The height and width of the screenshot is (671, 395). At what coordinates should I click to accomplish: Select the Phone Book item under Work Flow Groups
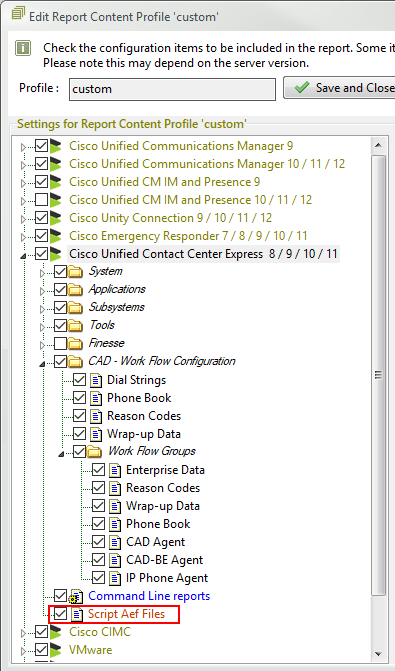(158, 524)
